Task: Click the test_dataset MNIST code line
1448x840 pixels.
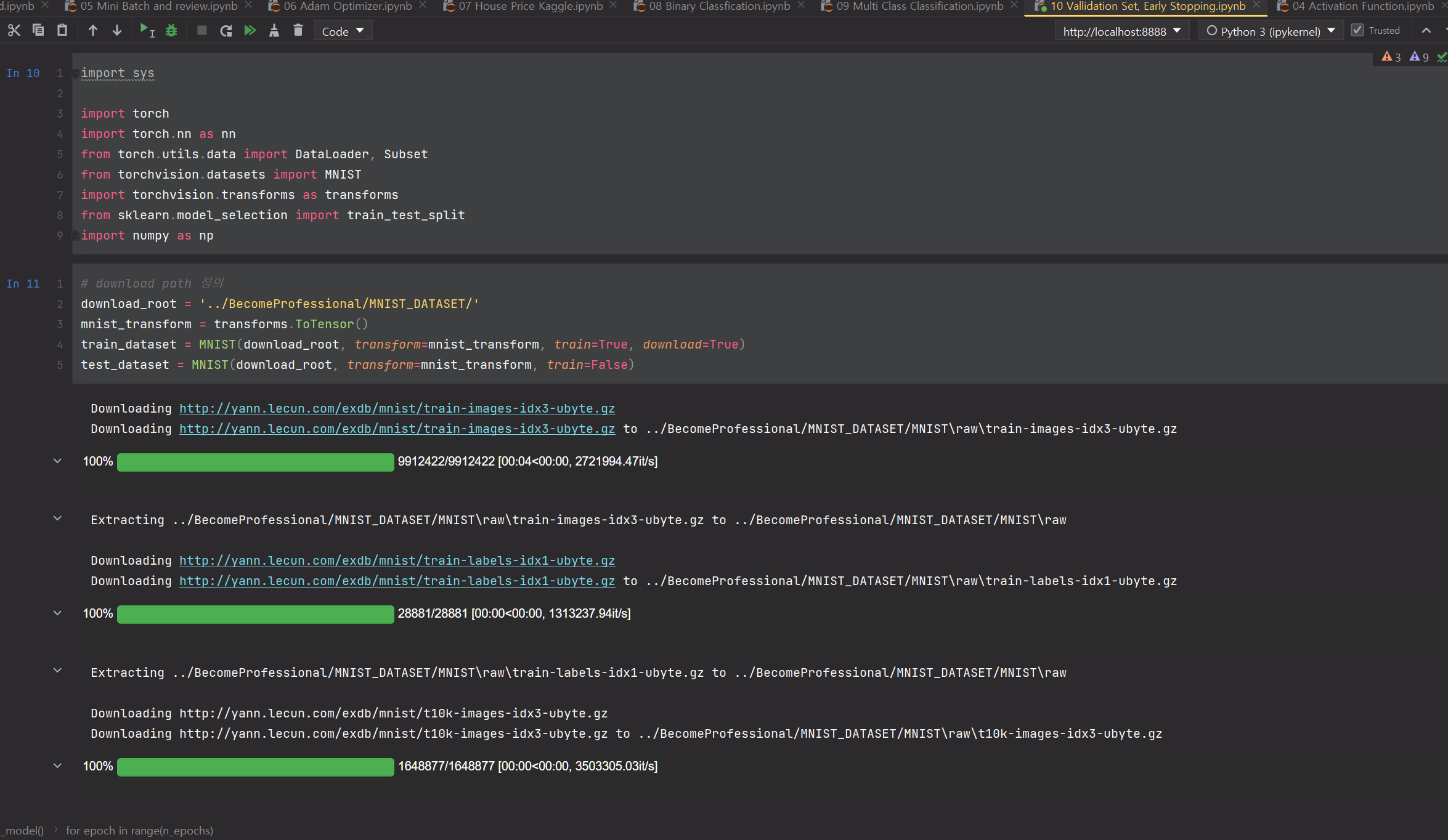Action: tap(358, 365)
